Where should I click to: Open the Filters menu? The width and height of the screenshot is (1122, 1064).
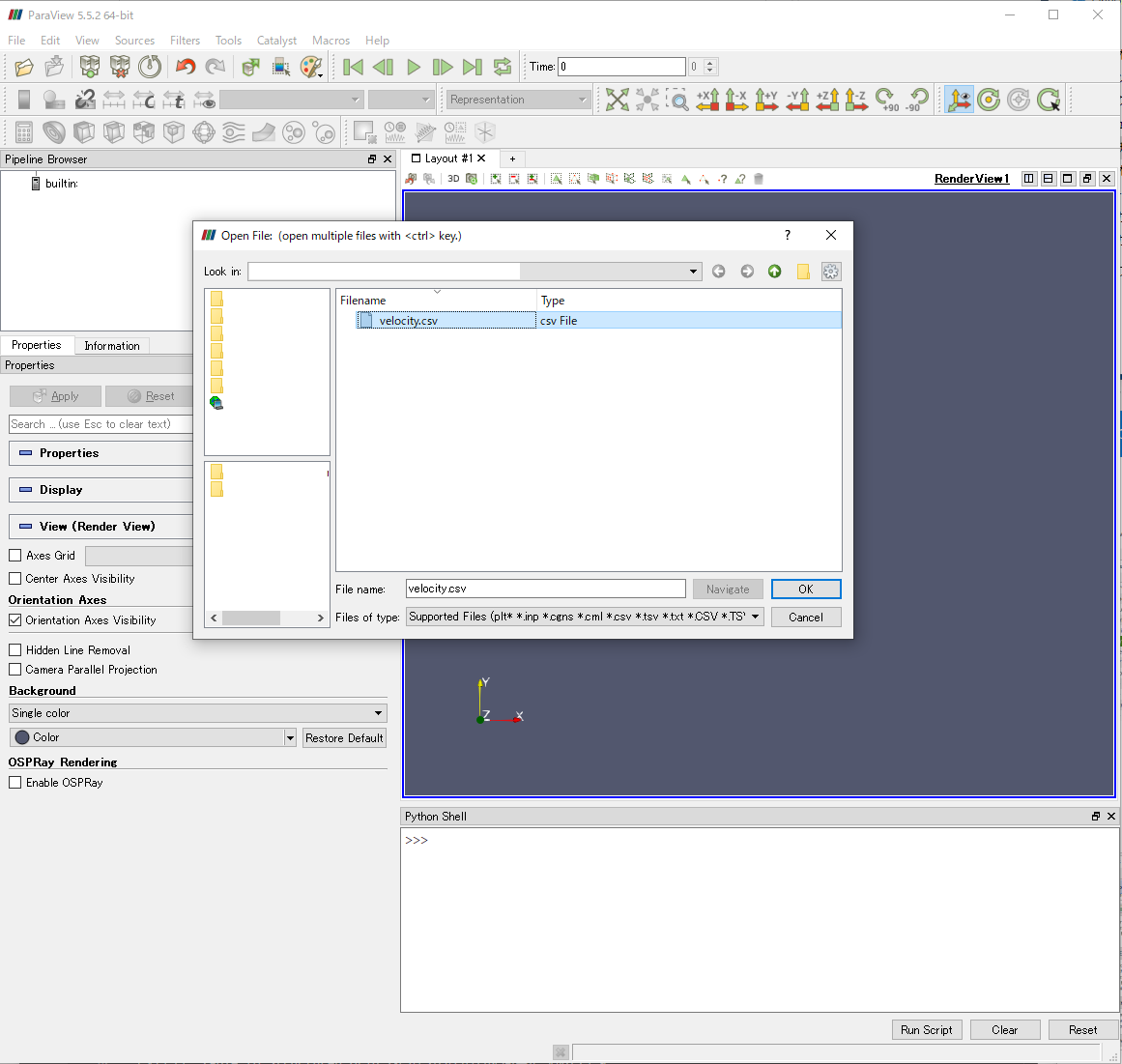coord(185,41)
